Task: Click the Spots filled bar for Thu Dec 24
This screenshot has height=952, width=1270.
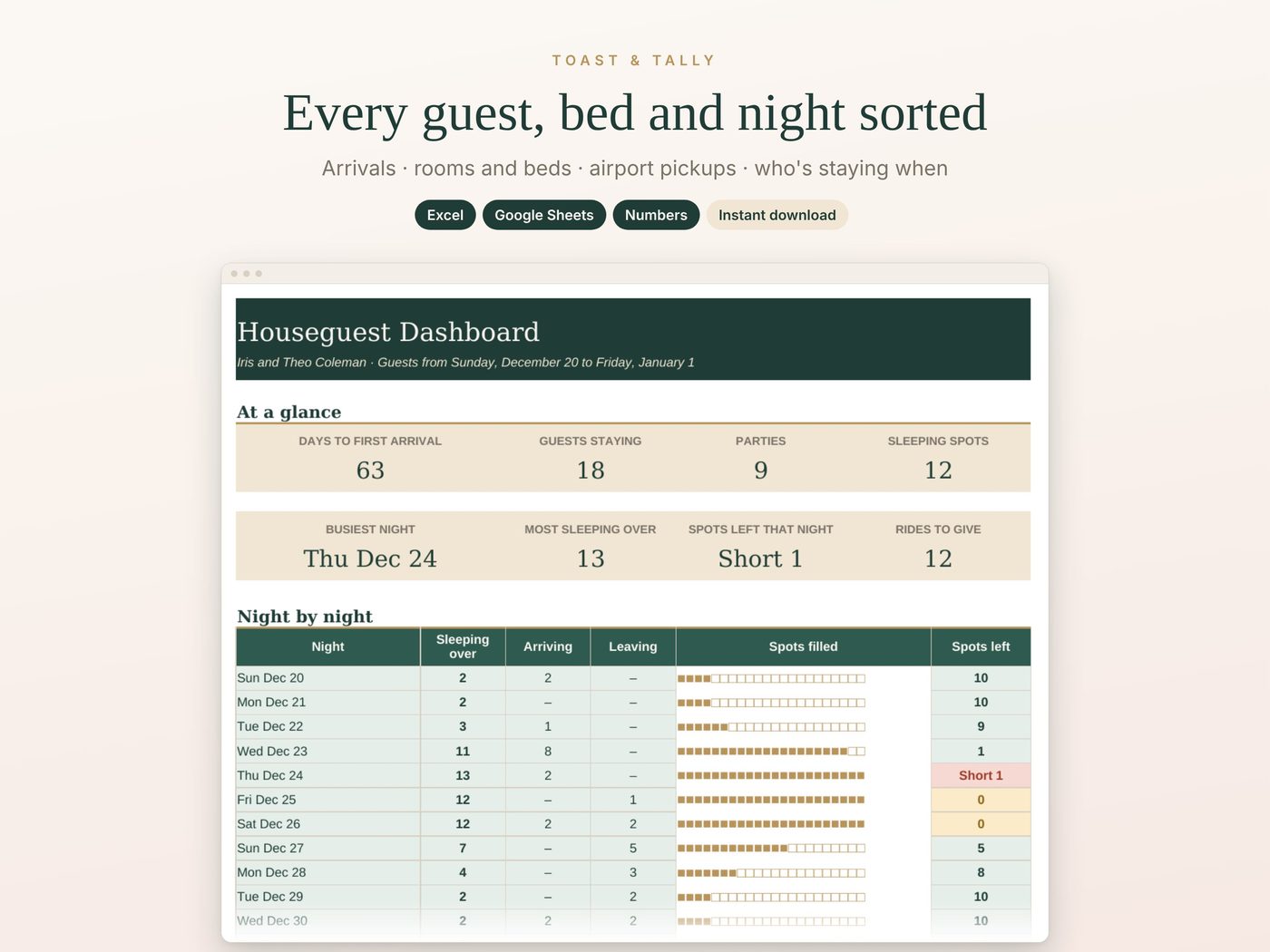Action: tap(771, 776)
